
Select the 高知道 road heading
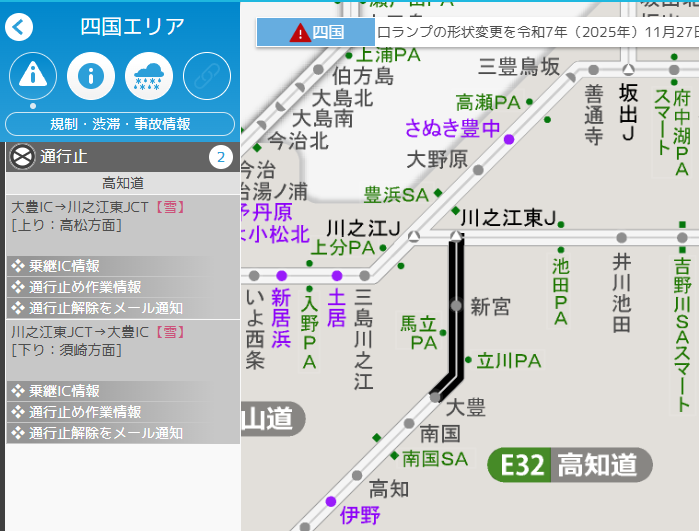pos(123,183)
